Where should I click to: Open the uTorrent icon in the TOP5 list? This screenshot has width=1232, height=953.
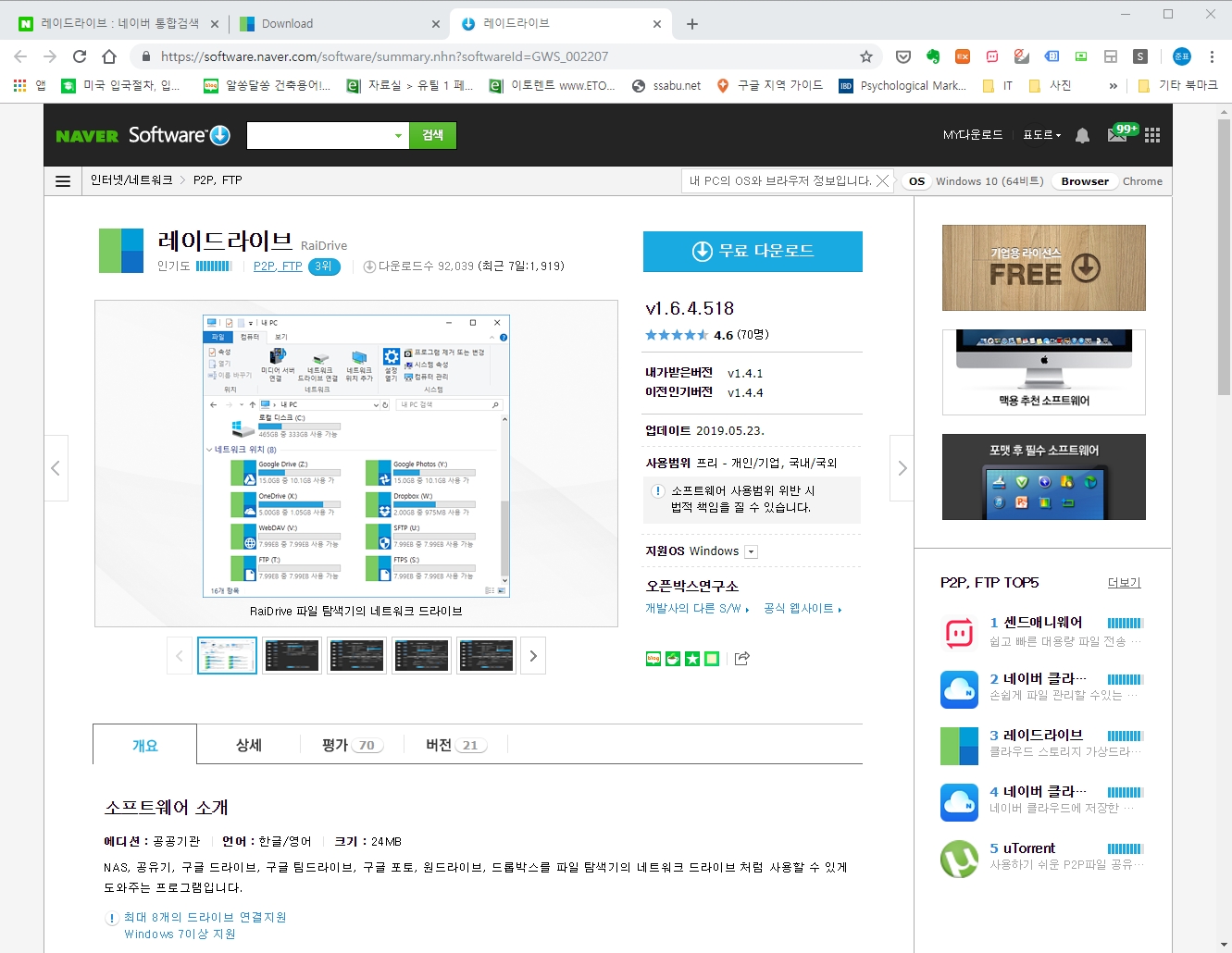pos(959,859)
